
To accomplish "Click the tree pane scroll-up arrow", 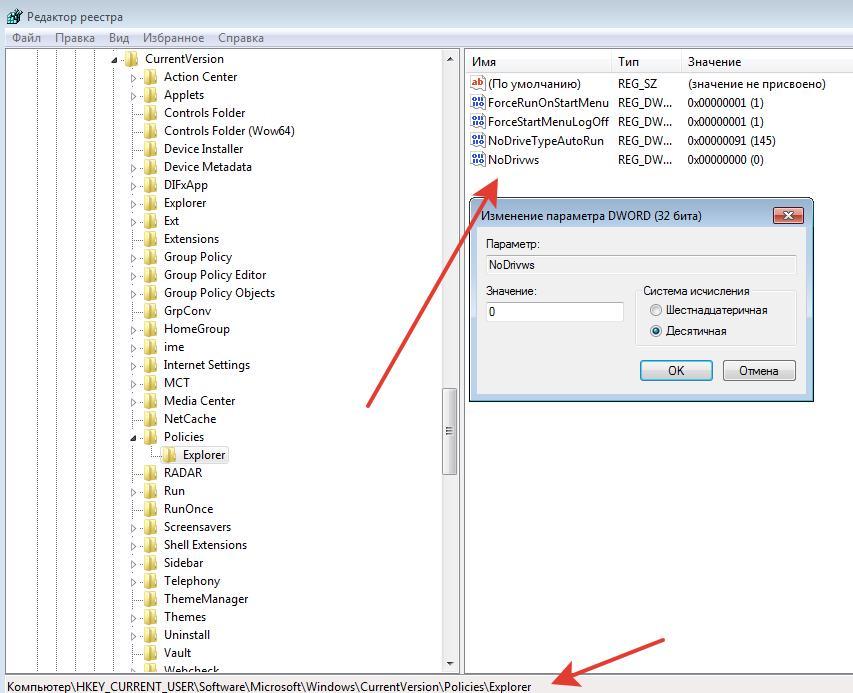I will pos(449,58).
